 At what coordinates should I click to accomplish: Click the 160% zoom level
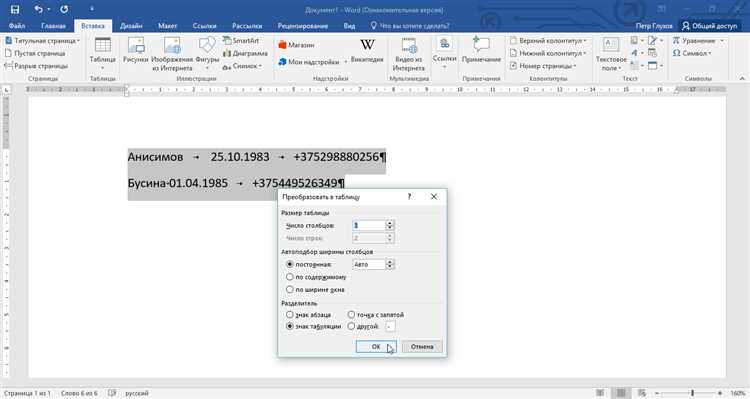click(x=738, y=393)
